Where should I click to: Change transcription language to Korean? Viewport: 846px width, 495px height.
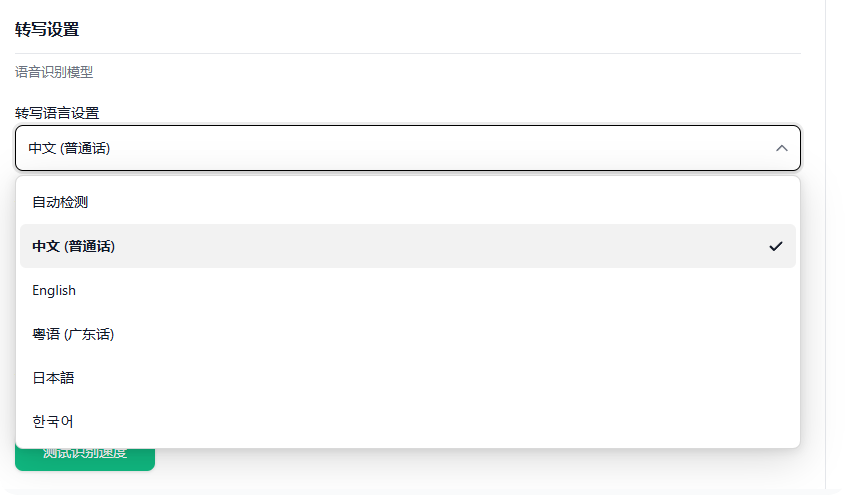point(53,422)
